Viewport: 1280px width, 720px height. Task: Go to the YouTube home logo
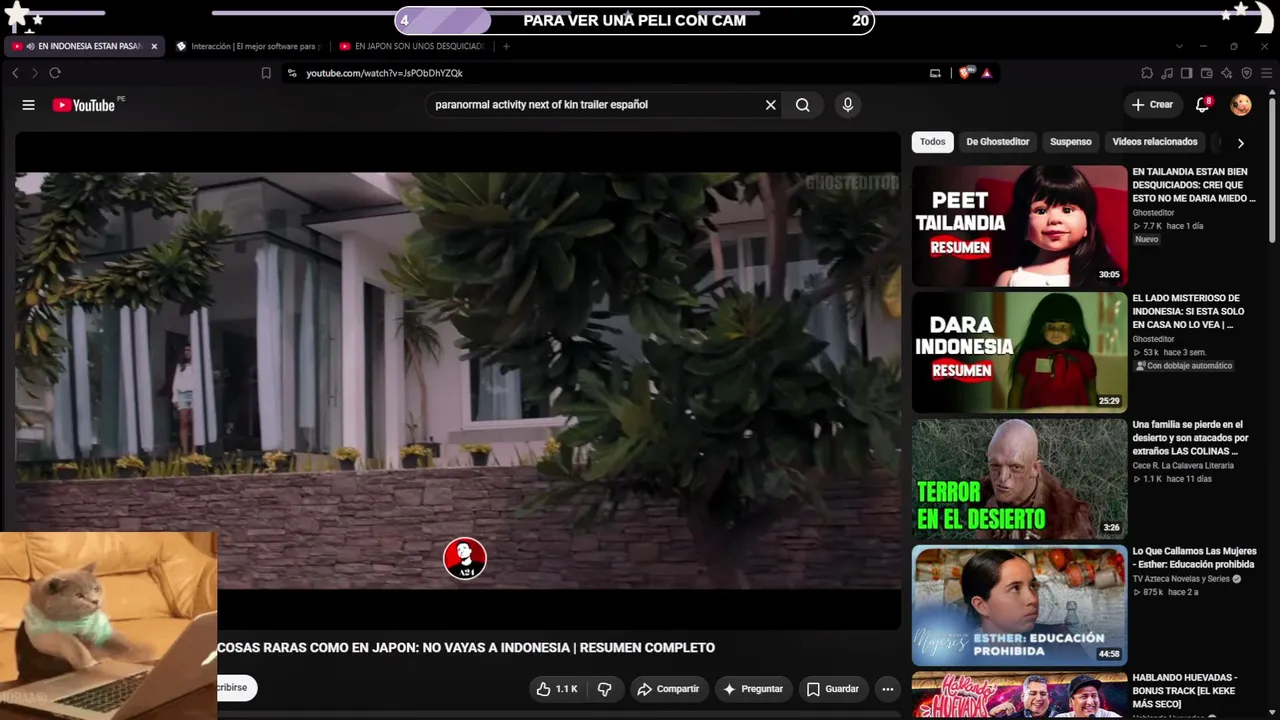click(84, 105)
